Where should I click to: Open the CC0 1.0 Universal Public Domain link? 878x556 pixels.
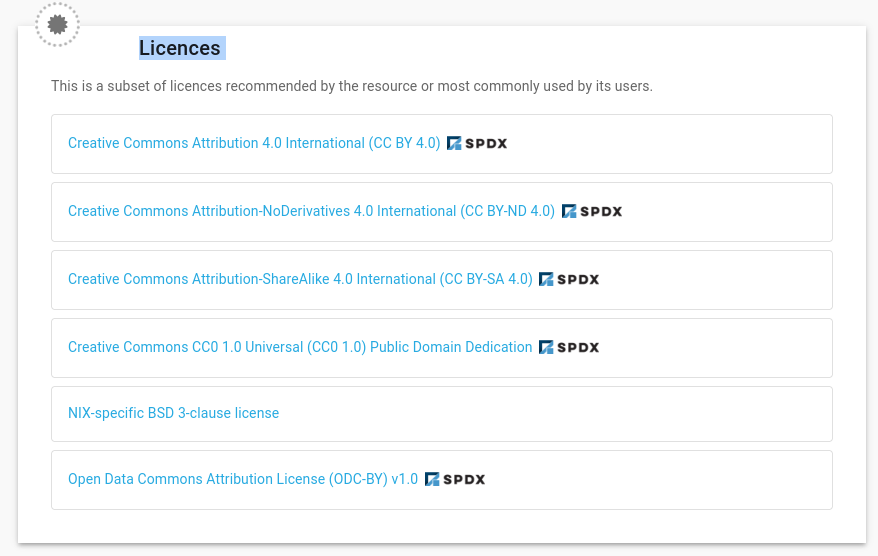point(300,347)
